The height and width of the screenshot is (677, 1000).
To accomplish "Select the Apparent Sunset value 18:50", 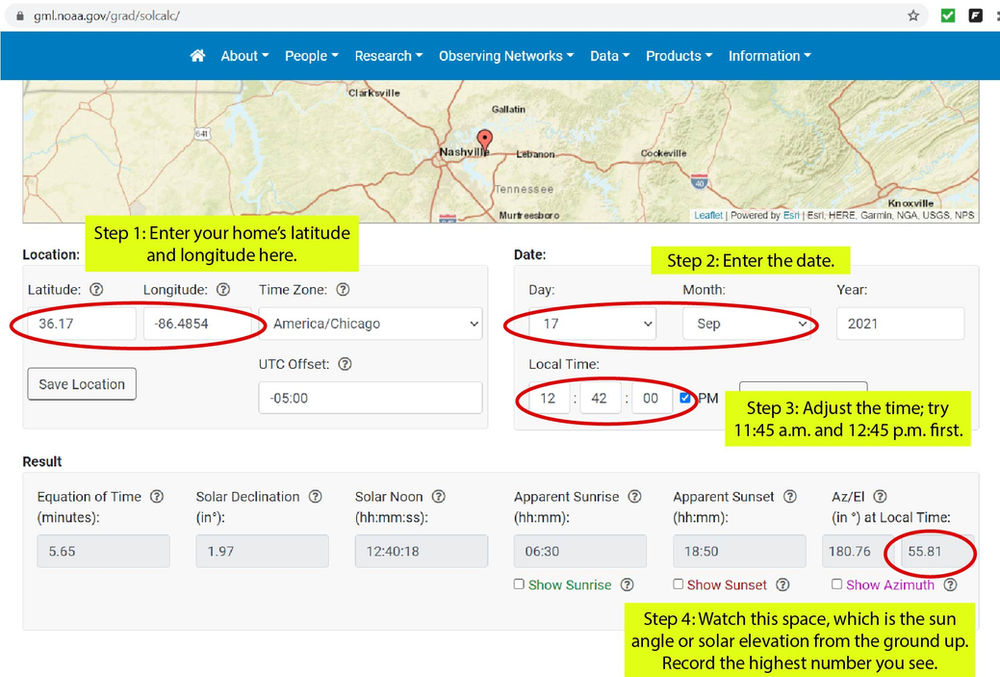I will (739, 551).
